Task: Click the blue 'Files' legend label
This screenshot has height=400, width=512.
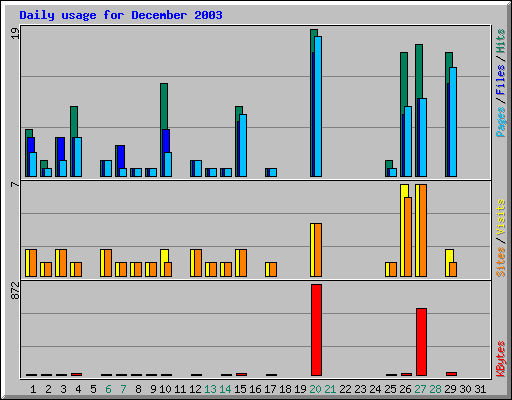Action: (501, 80)
